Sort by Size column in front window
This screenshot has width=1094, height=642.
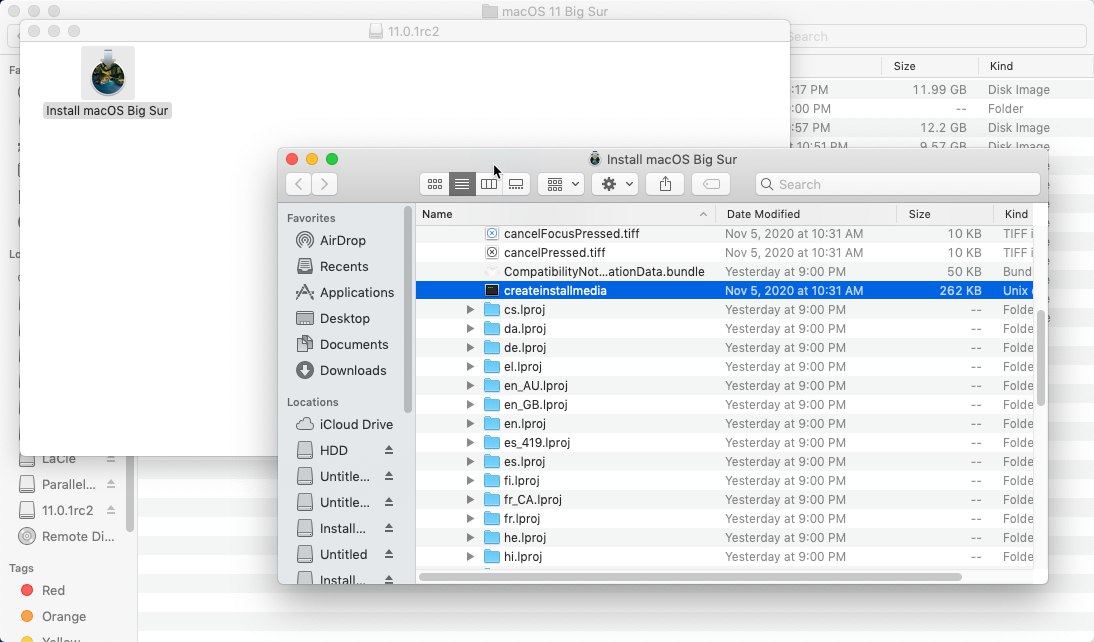pyautogui.click(x=945, y=214)
